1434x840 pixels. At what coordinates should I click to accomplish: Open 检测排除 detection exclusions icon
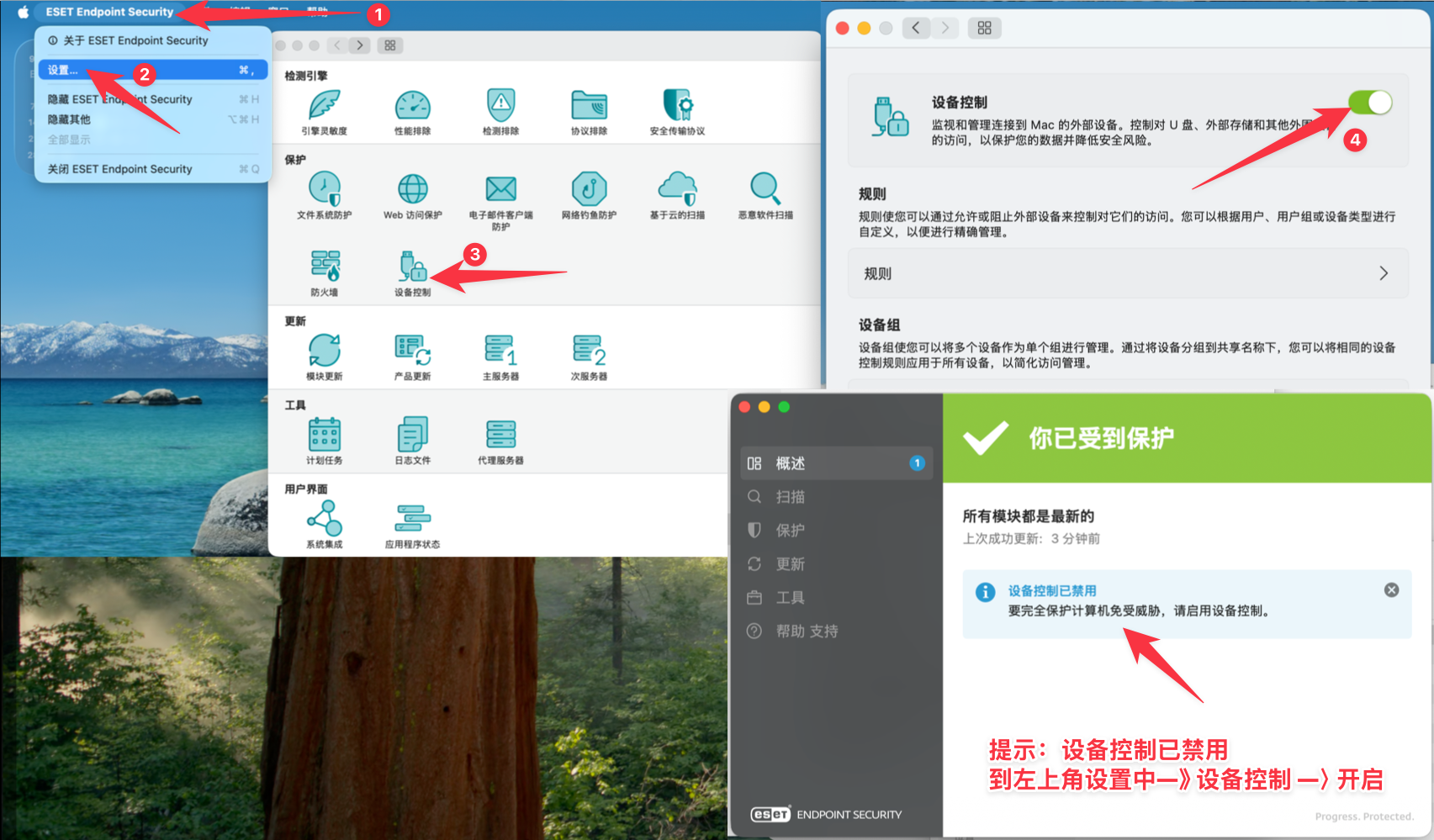(501, 105)
